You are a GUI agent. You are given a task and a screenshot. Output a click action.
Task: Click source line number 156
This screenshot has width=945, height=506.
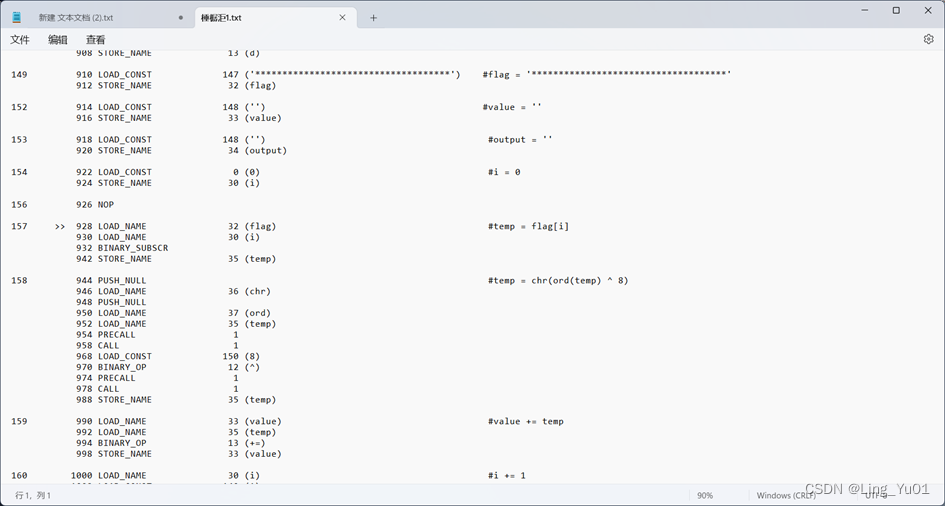pyautogui.click(x=19, y=205)
